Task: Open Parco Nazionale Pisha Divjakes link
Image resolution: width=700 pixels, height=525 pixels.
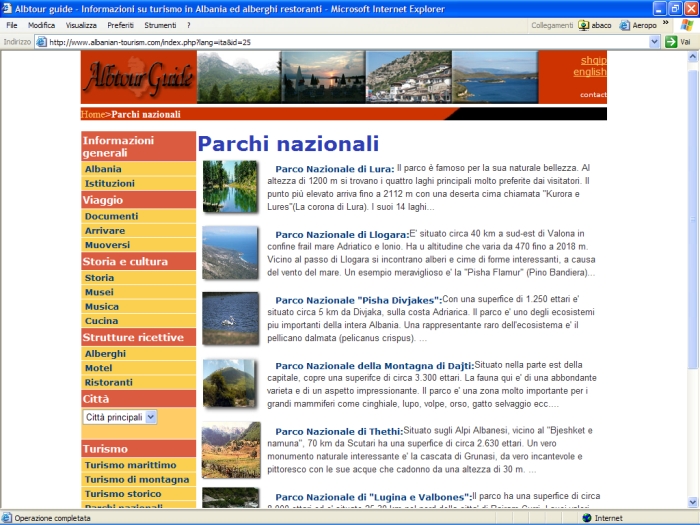Action: (358, 300)
